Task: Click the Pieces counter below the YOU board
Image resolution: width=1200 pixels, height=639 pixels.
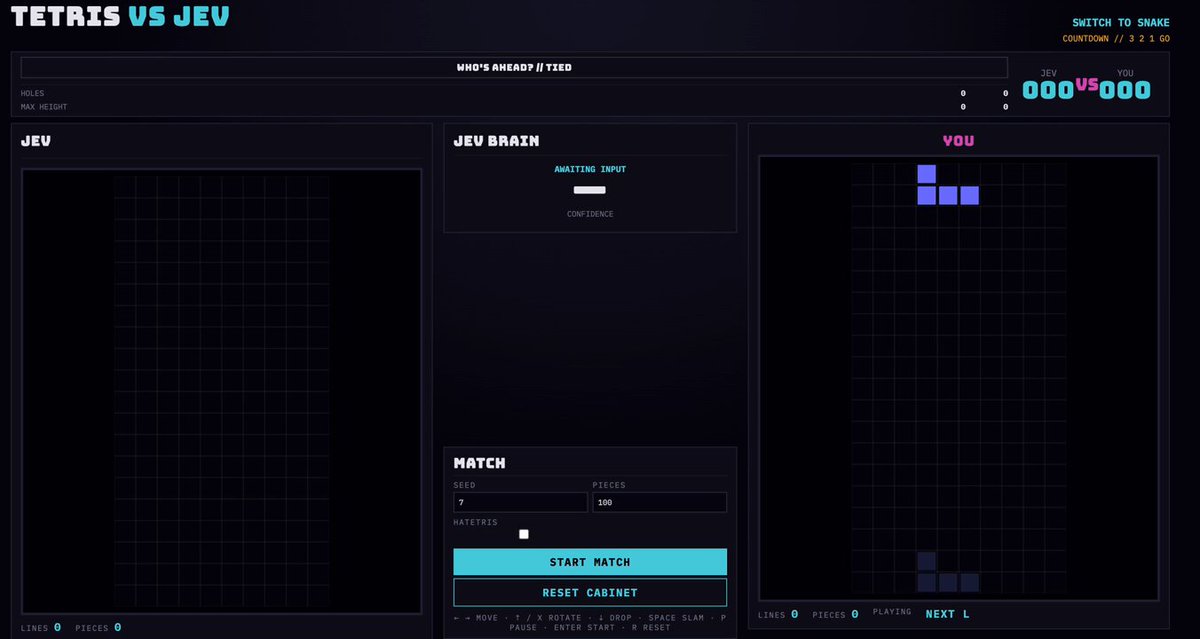Action: (836, 614)
